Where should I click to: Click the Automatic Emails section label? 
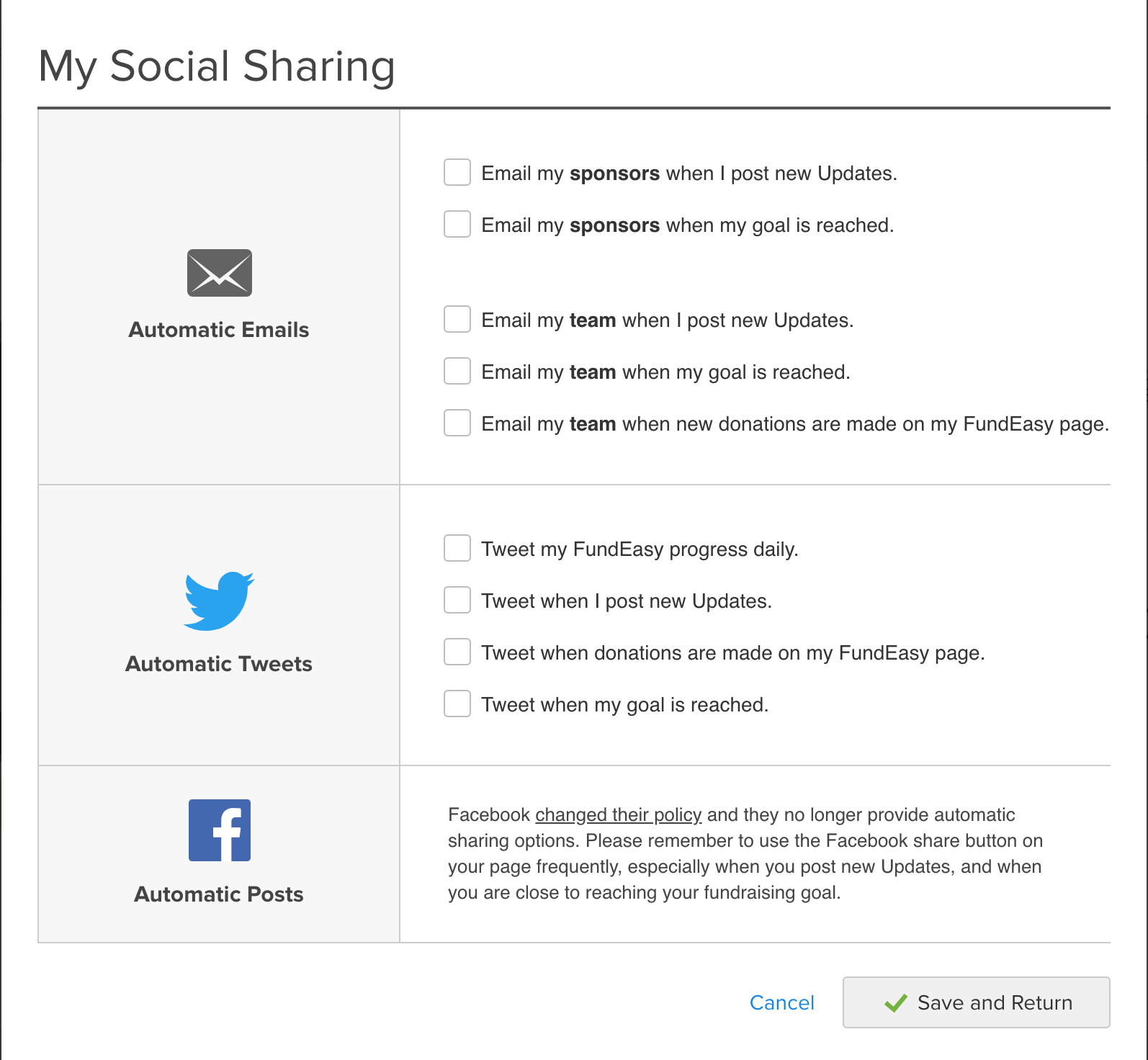click(x=219, y=330)
